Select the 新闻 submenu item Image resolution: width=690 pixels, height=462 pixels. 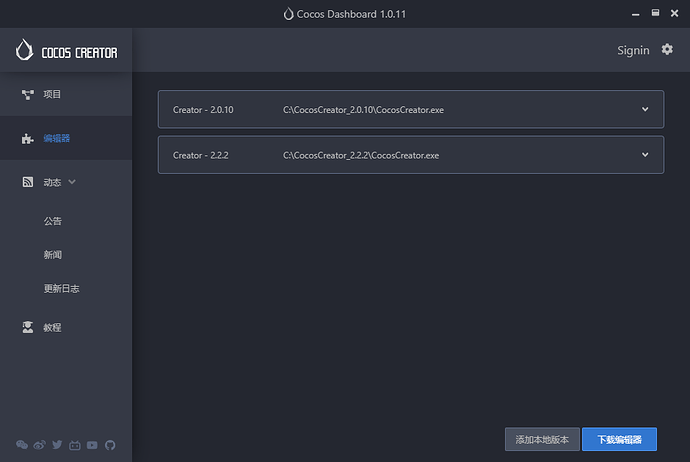53,255
